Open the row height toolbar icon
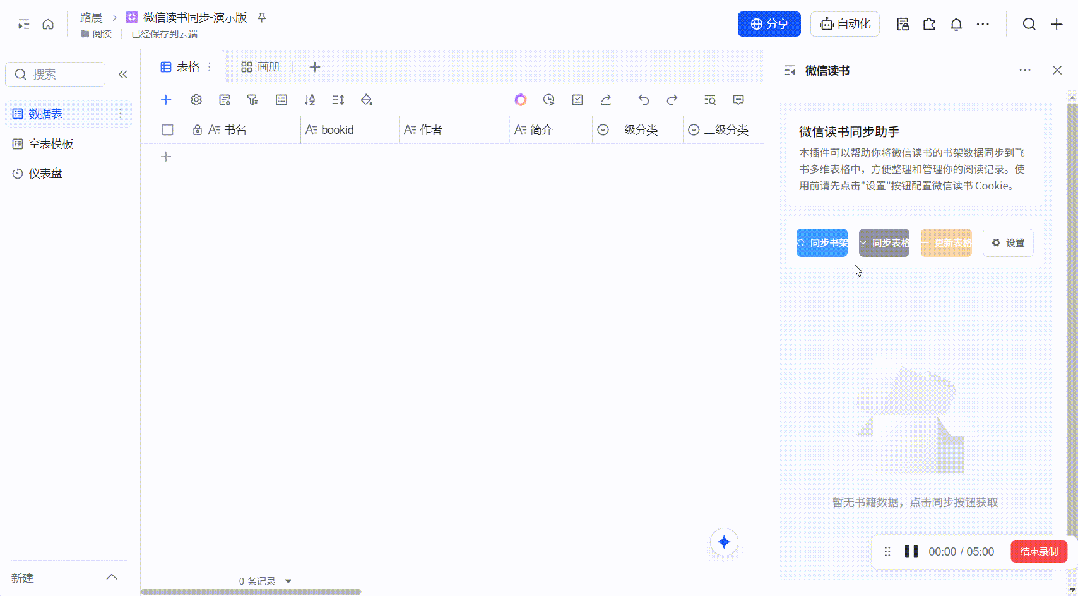Screen dimensions: 1078x596 338,100
